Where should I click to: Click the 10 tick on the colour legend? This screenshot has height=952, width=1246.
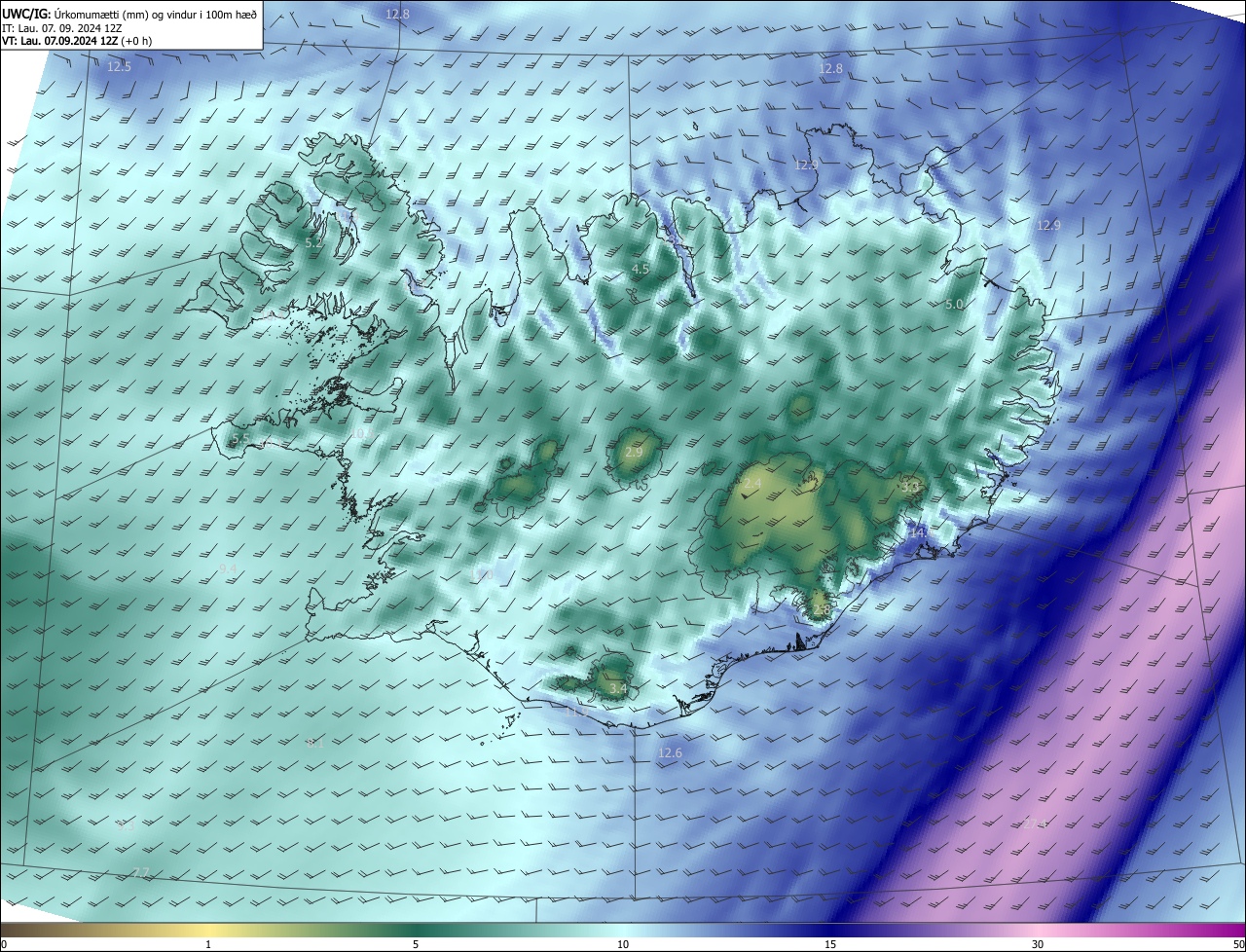(623, 944)
